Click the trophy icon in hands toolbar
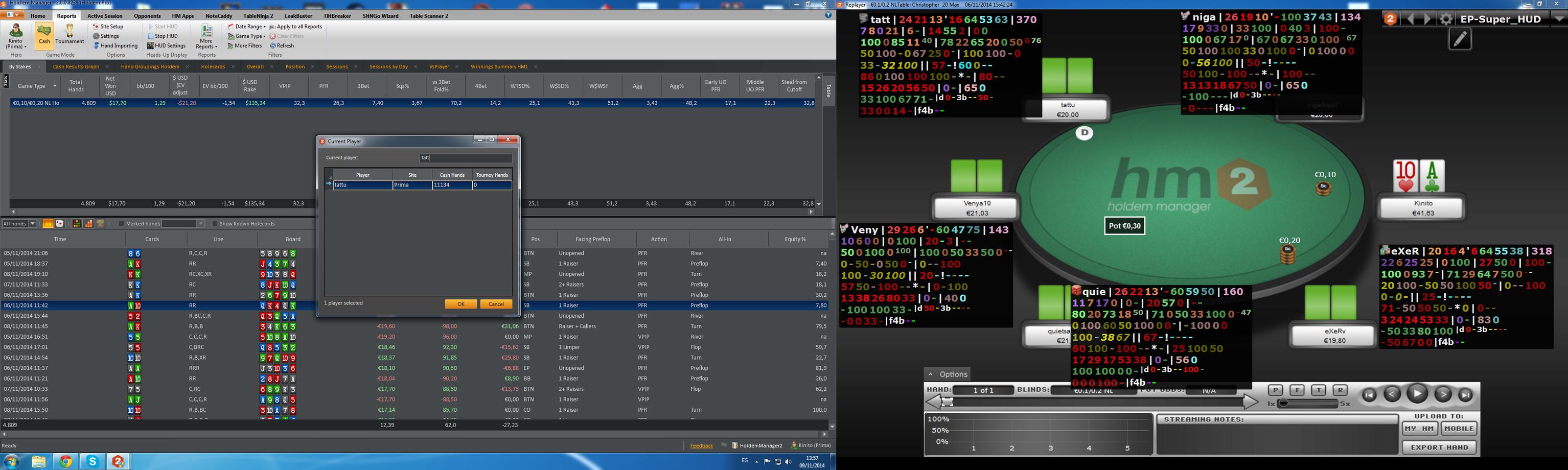Image resolution: width=1568 pixels, height=470 pixels. tap(101, 224)
